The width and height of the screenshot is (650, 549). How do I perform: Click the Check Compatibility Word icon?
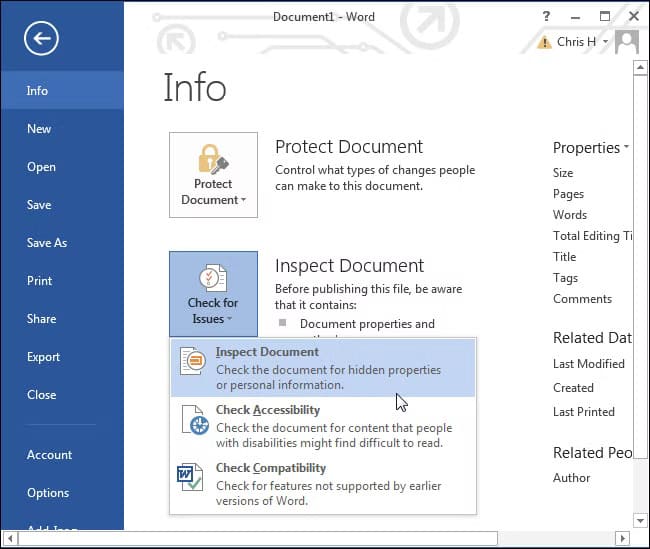(191, 477)
